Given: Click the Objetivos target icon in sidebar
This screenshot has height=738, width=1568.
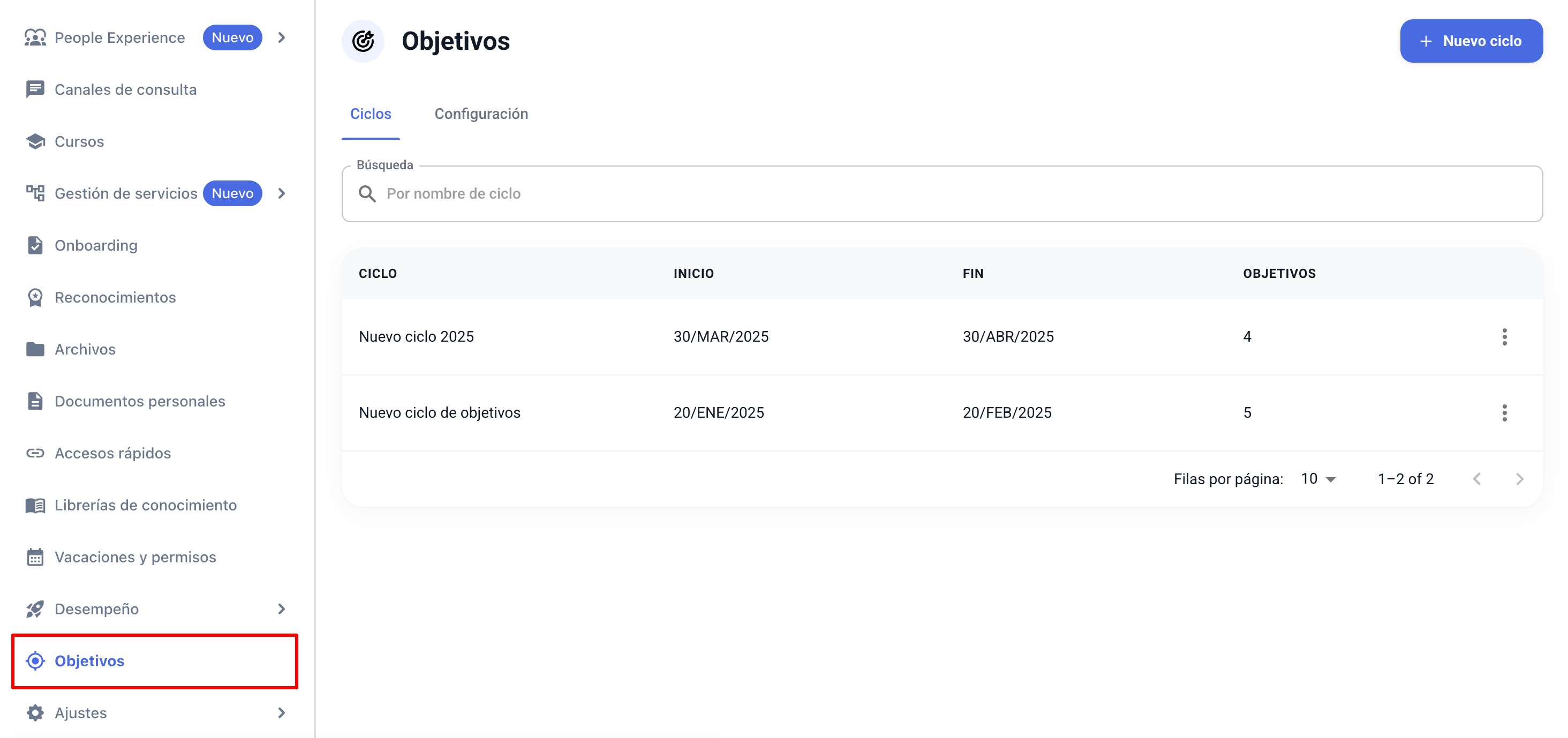Looking at the screenshot, I should tap(35, 661).
